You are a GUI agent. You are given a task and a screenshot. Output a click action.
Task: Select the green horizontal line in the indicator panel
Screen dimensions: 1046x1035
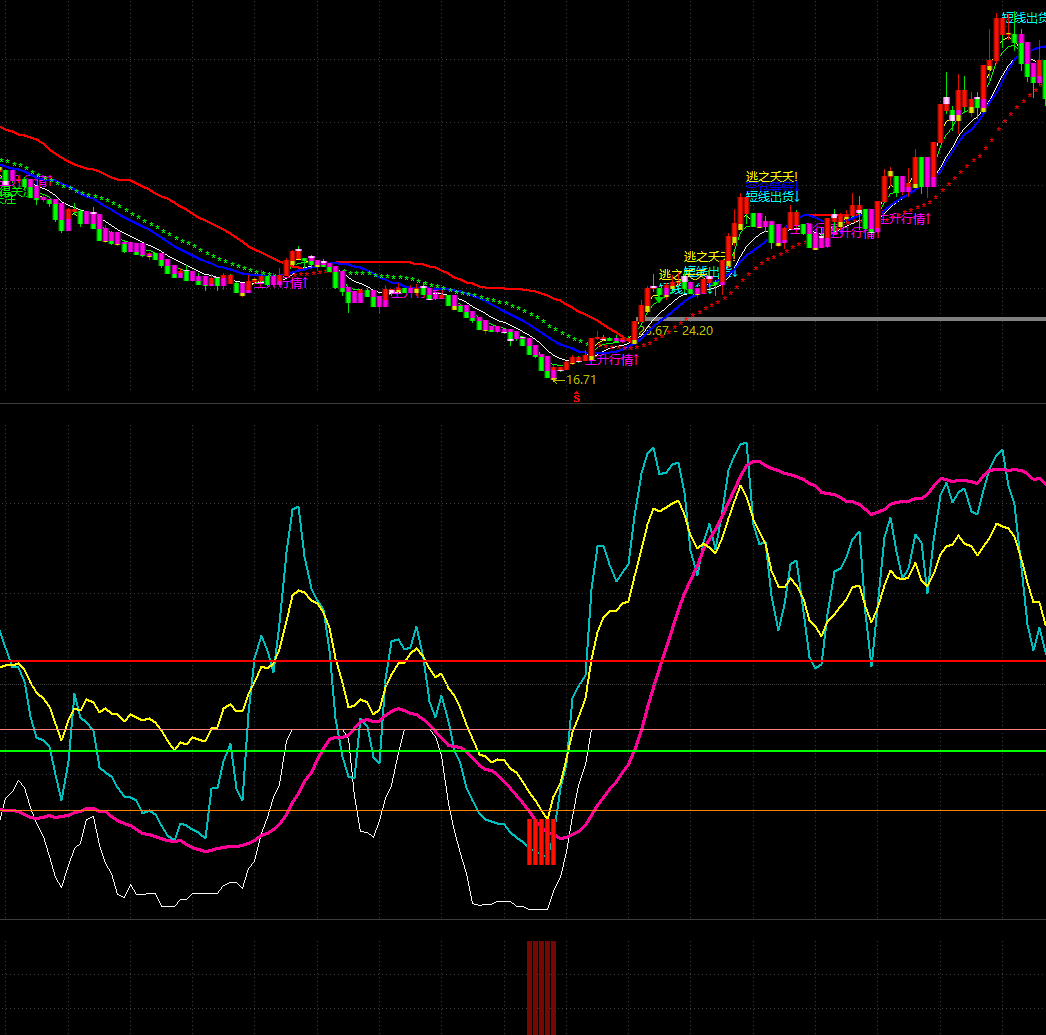(x=523, y=751)
